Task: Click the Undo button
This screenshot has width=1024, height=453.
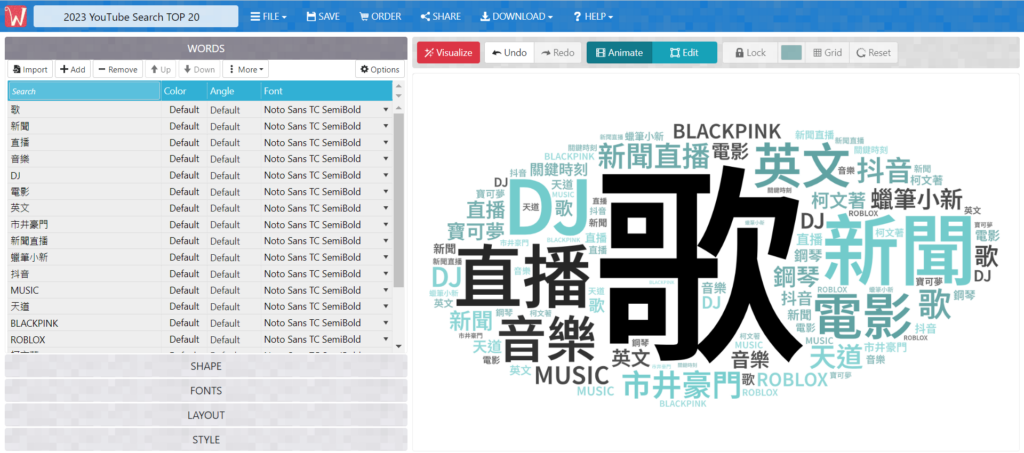Action: coord(509,53)
